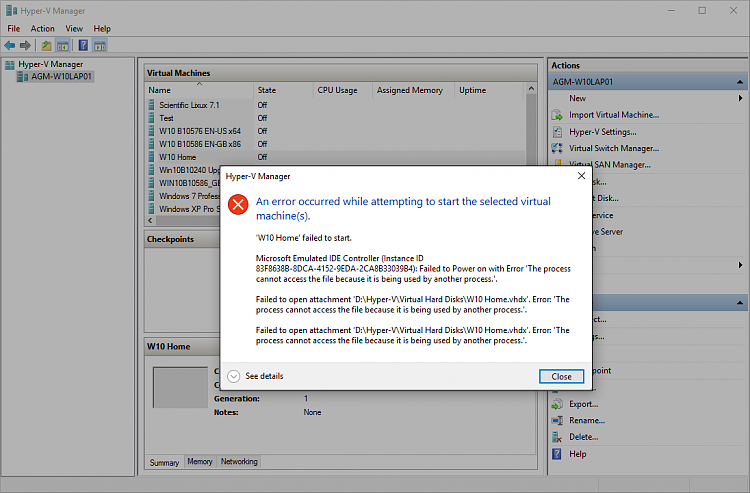Click the red error icon in dialog
The height and width of the screenshot is (493, 750).
coord(238,205)
